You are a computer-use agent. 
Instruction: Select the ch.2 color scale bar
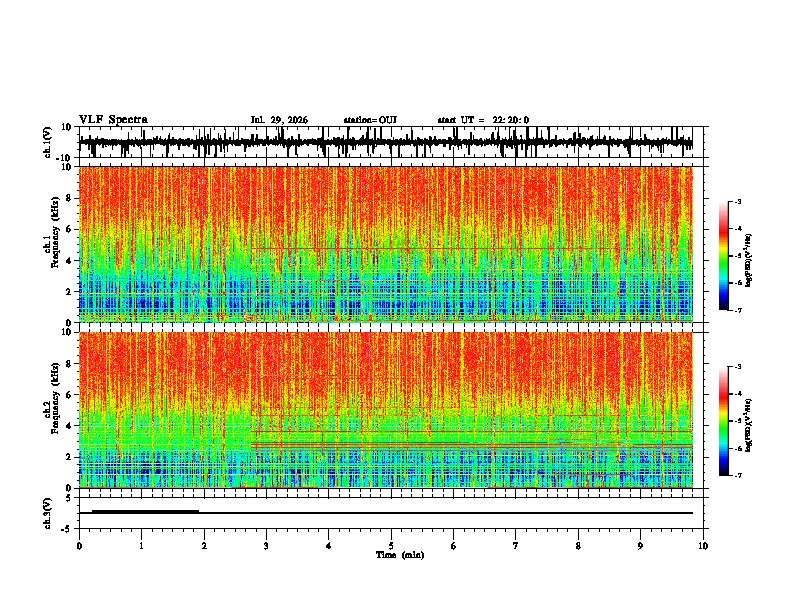click(724, 421)
